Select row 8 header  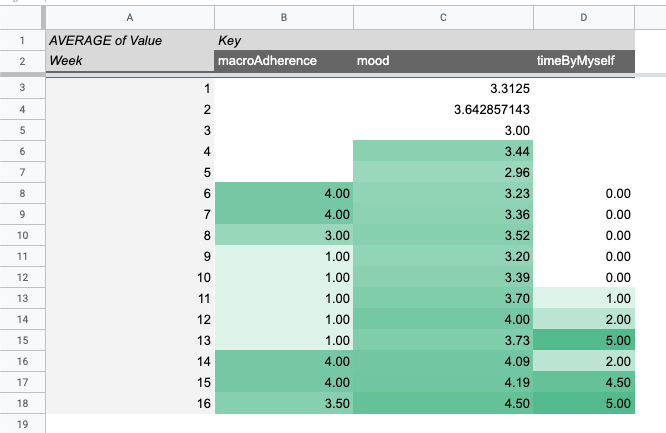(22, 193)
